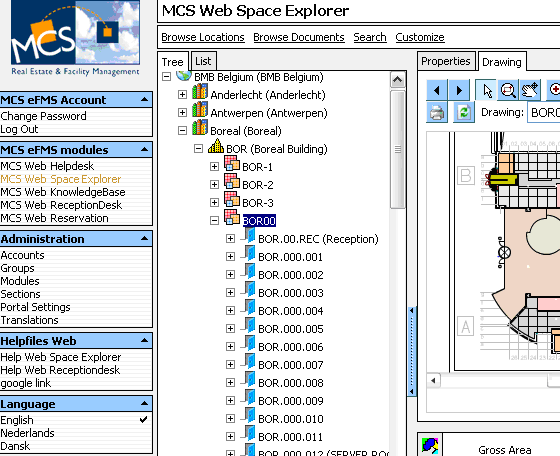Click the Anderlecht site buildings icon
This screenshot has height=456, width=560.
point(200,92)
